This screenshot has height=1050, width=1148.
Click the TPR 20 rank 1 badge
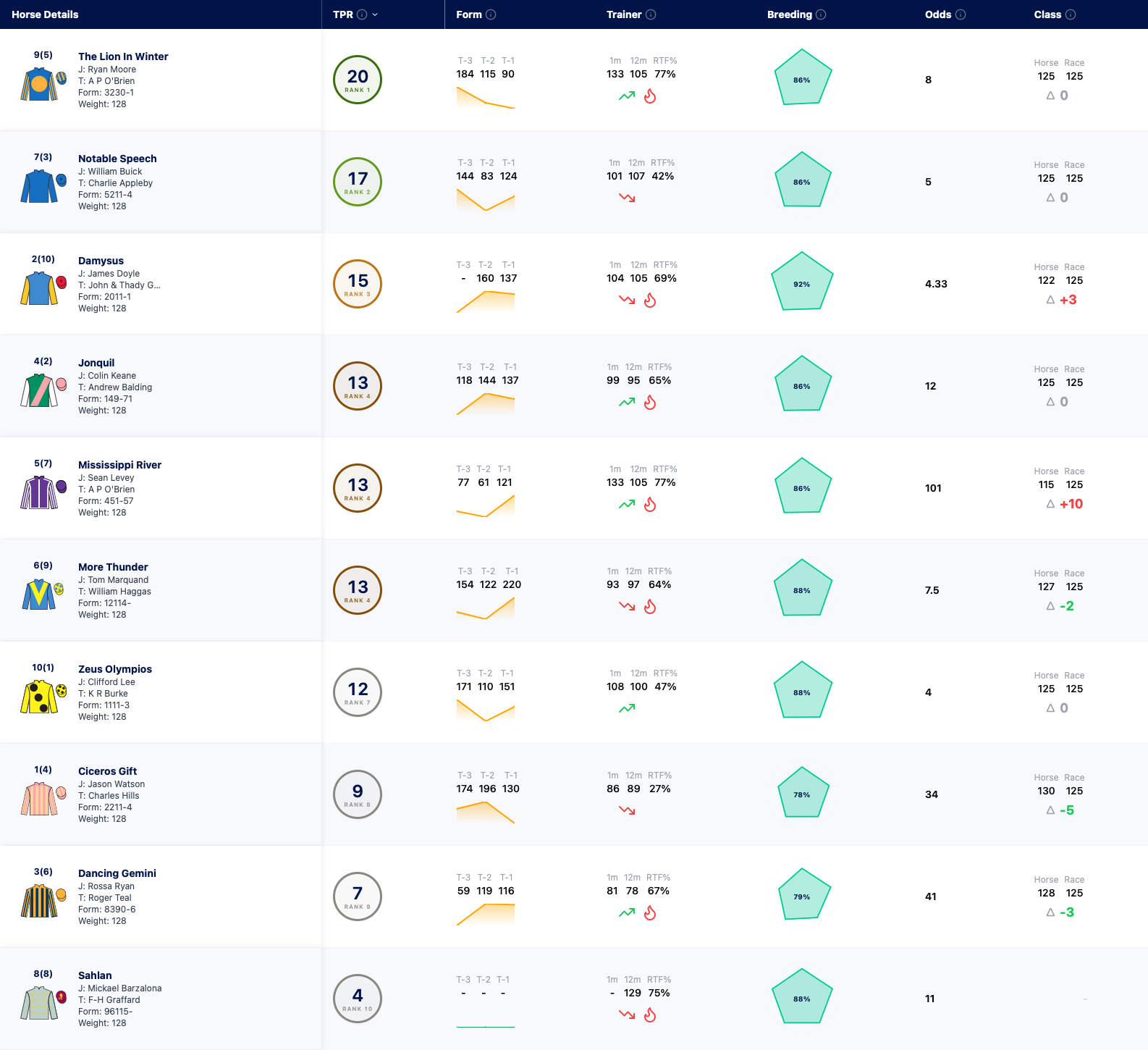point(358,80)
